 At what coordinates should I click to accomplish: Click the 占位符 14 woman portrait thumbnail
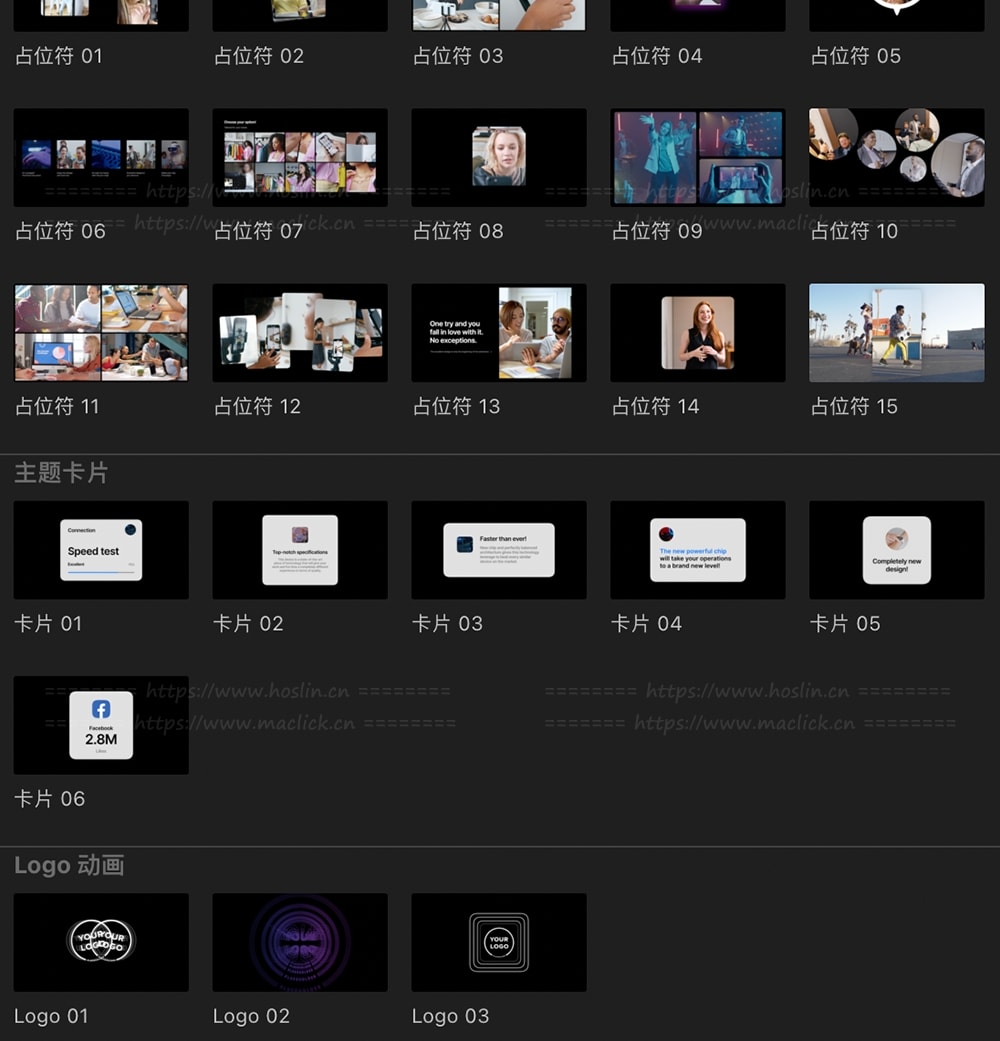point(698,333)
